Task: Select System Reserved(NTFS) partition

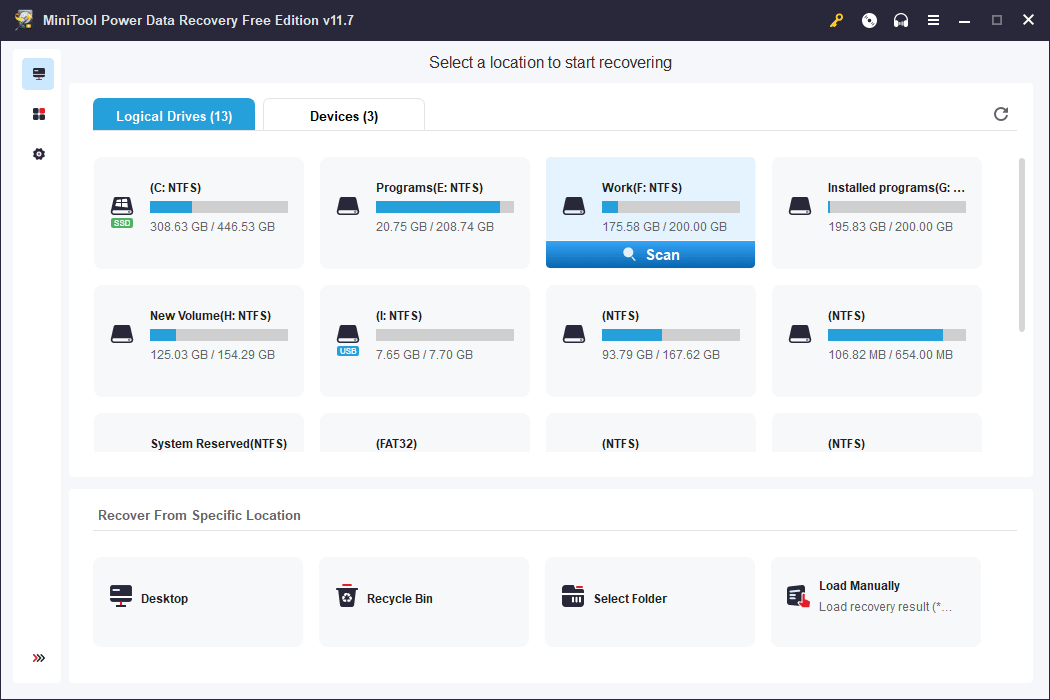Action: coord(219,443)
